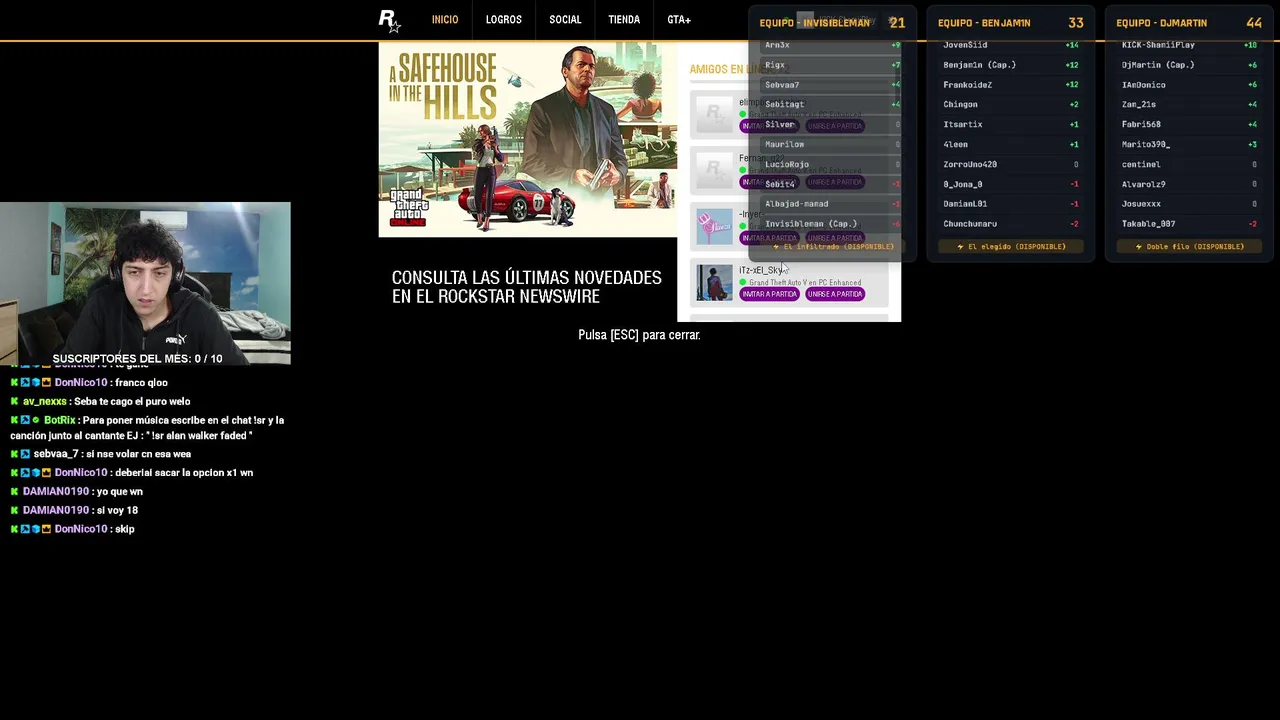Select player Josuexxx row

1190,204
